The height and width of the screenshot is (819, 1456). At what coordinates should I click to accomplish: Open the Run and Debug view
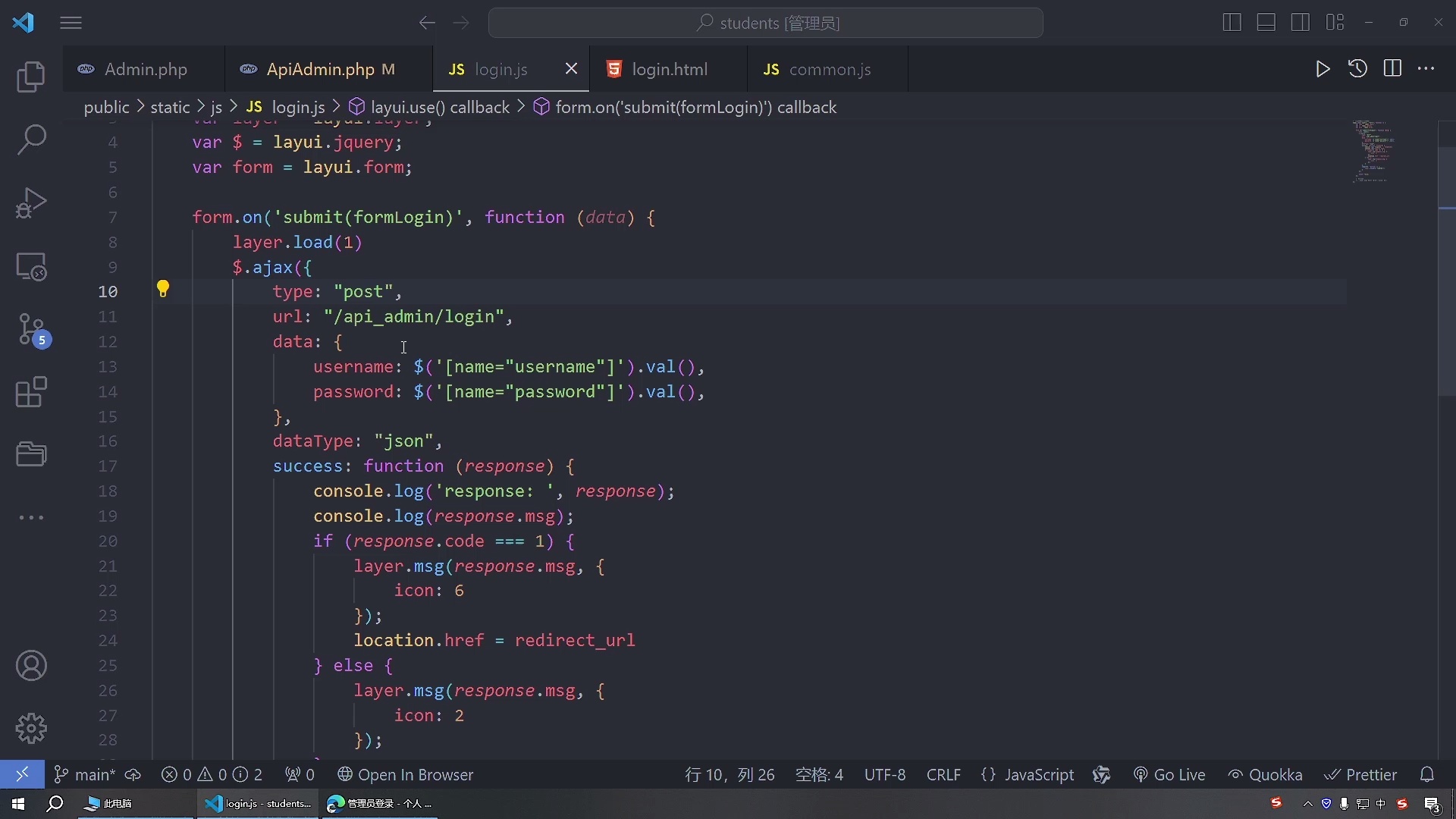(31, 202)
